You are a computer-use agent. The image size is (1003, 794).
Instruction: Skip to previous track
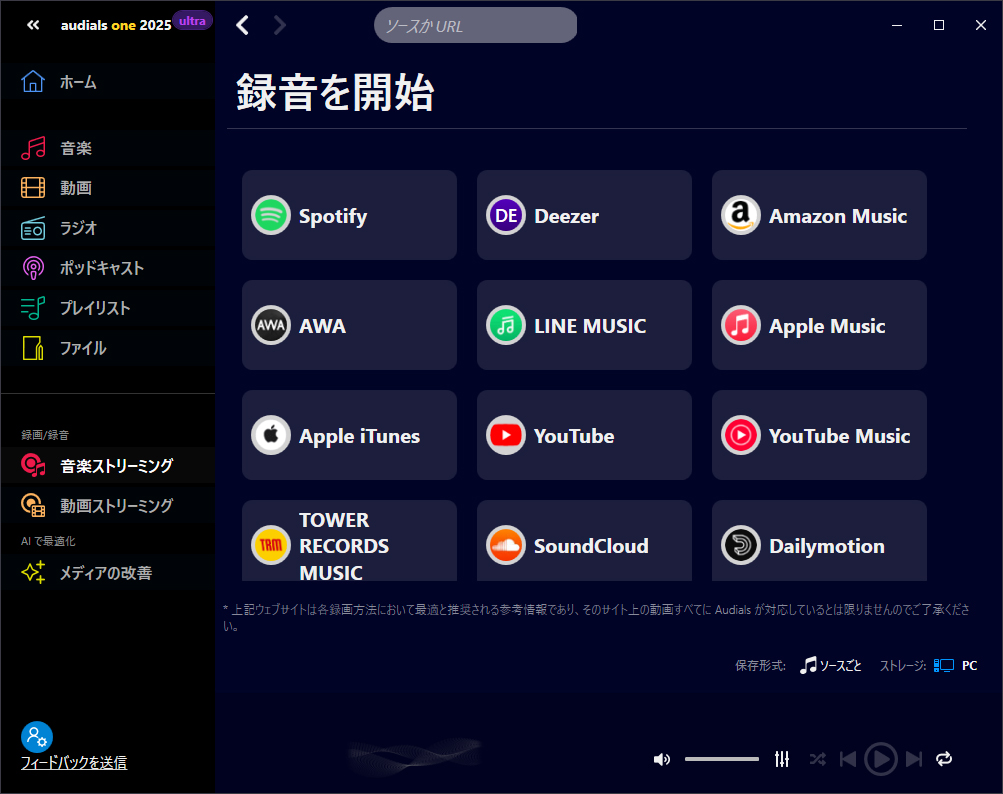(x=848, y=759)
